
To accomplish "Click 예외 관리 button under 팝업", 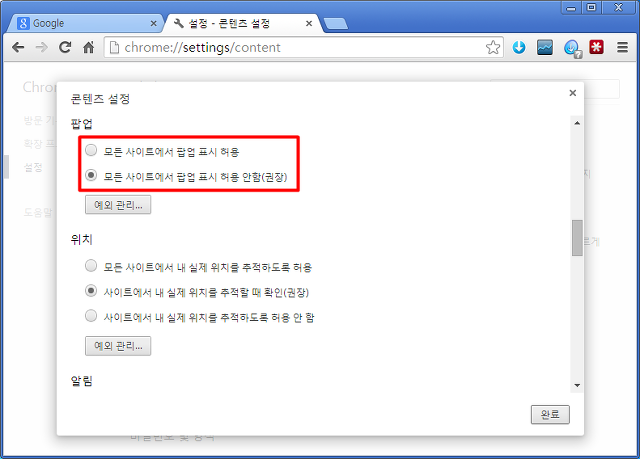I will (118, 204).
